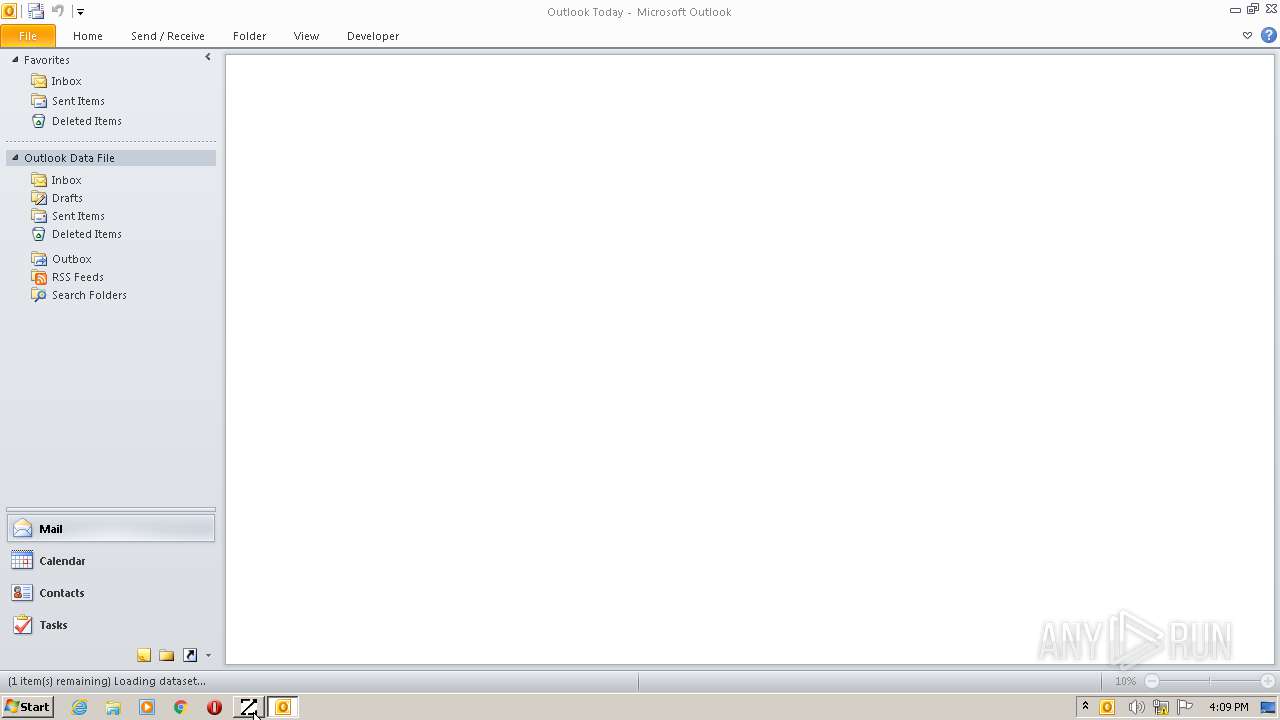Switch to the Folder tab
The image size is (1280, 720).
pos(250,36)
